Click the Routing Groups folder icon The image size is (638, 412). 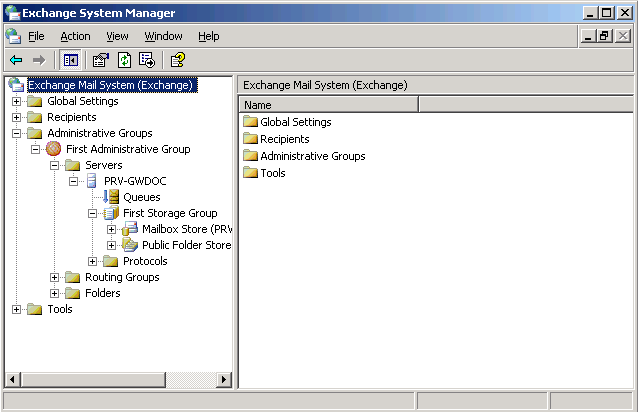coord(73,277)
